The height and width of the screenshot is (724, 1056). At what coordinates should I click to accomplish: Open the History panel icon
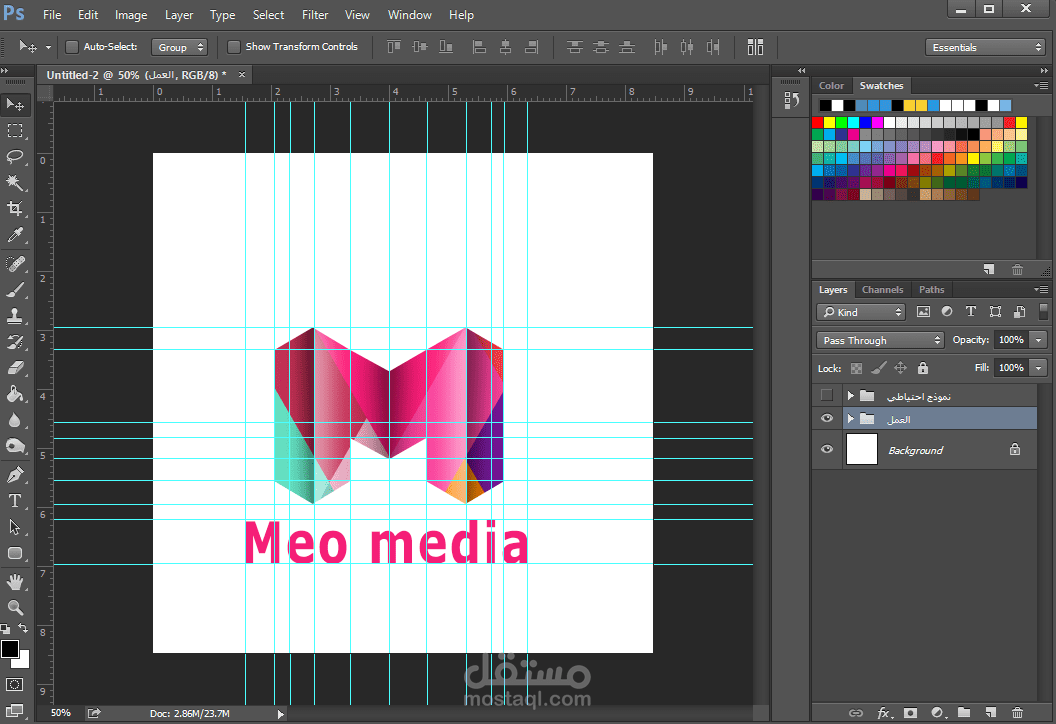click(791, 100)
